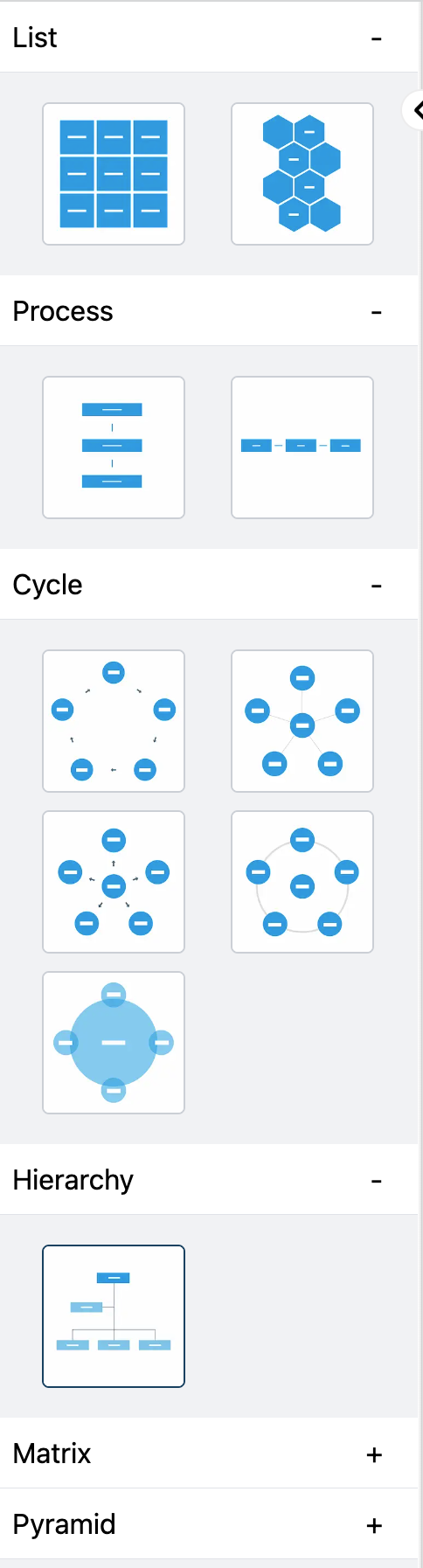Collapse the Process section minus icon
The width and height of the screenshot is (423, 1568).
[x=377, y=313]
